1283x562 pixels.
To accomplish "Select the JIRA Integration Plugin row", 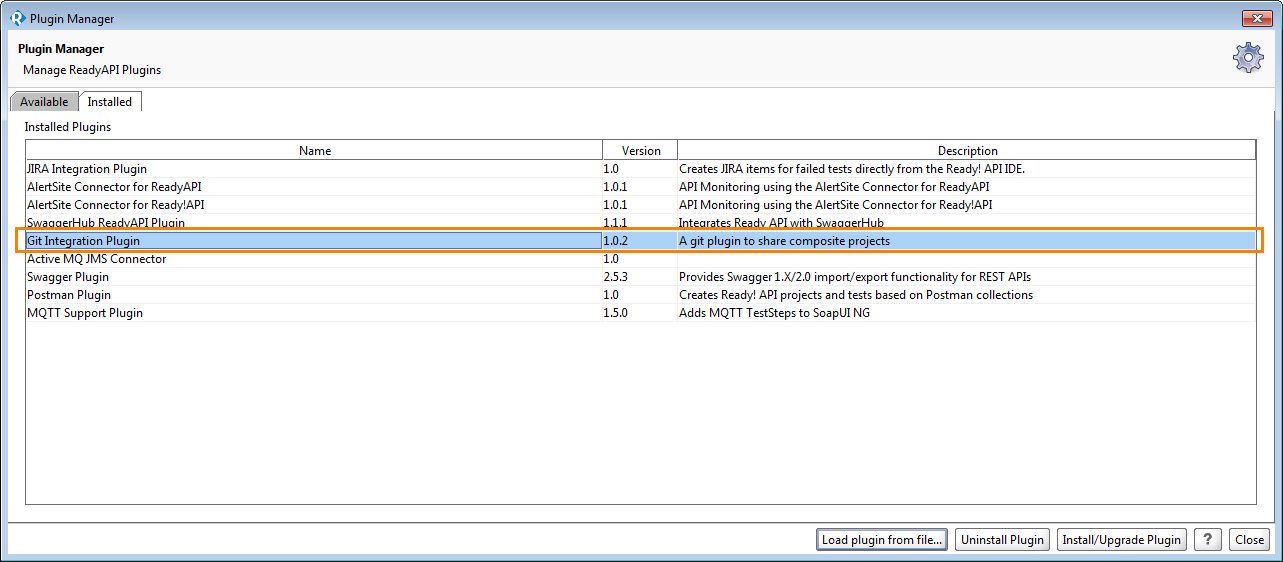I will point(640,169).
